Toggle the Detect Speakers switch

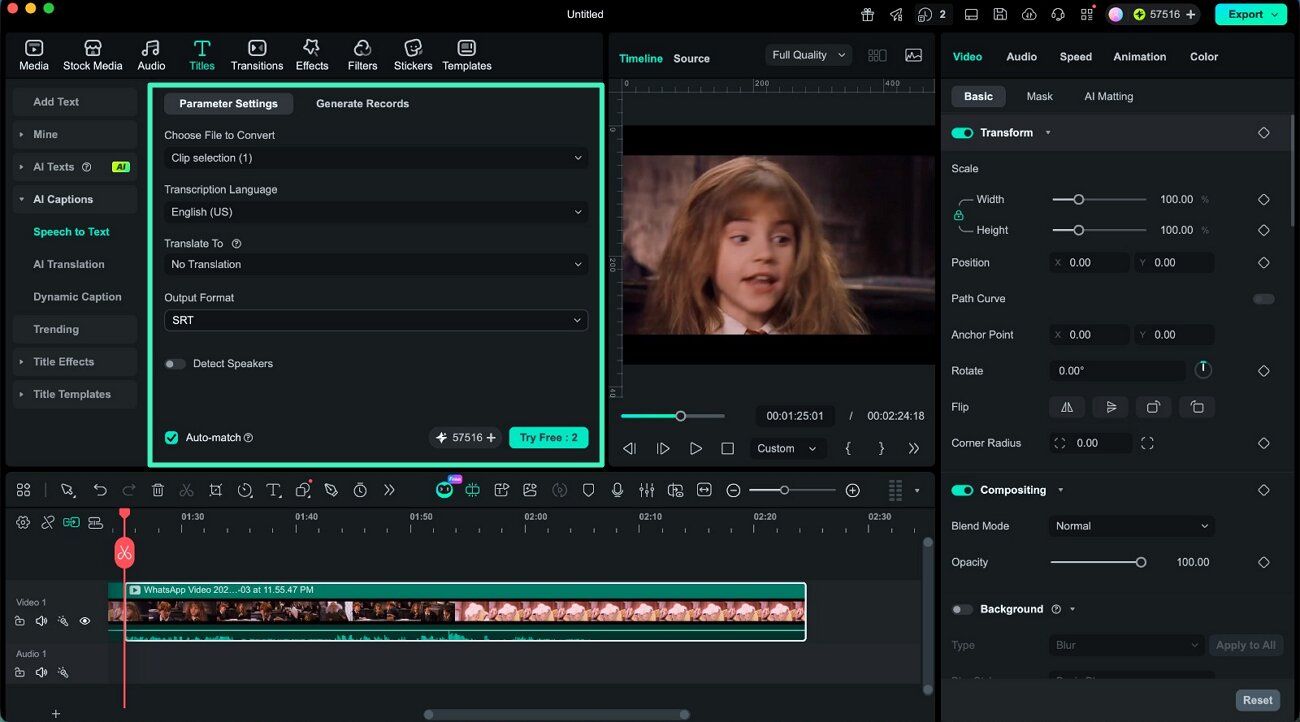point(175,364)
